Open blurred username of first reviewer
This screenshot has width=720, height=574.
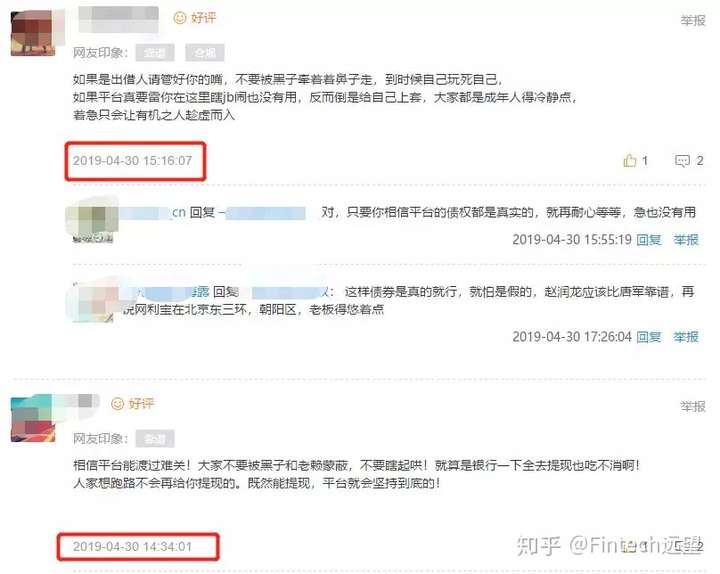pos(118,19)
